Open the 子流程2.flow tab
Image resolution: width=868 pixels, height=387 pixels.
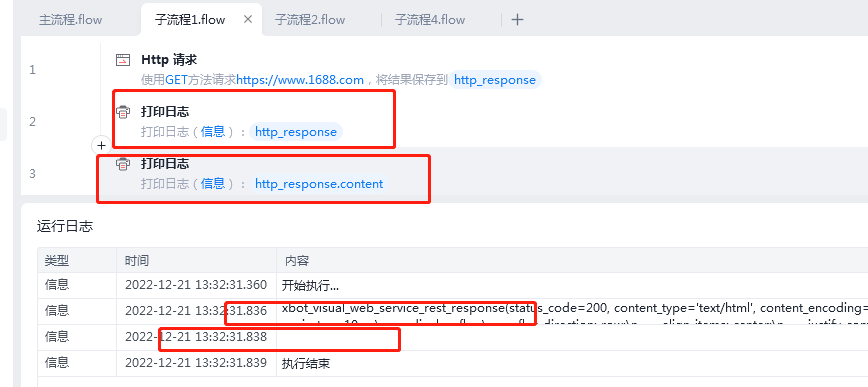[x=310, y=20]
